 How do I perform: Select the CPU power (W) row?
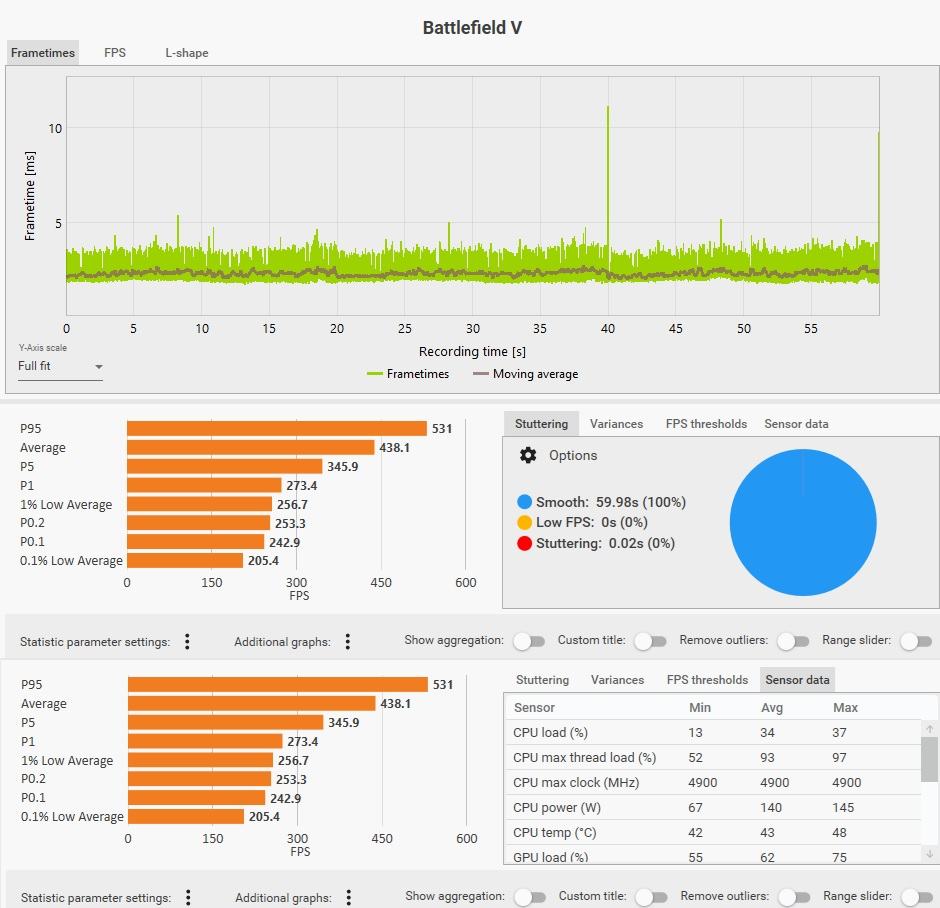[x=713, y=807]
